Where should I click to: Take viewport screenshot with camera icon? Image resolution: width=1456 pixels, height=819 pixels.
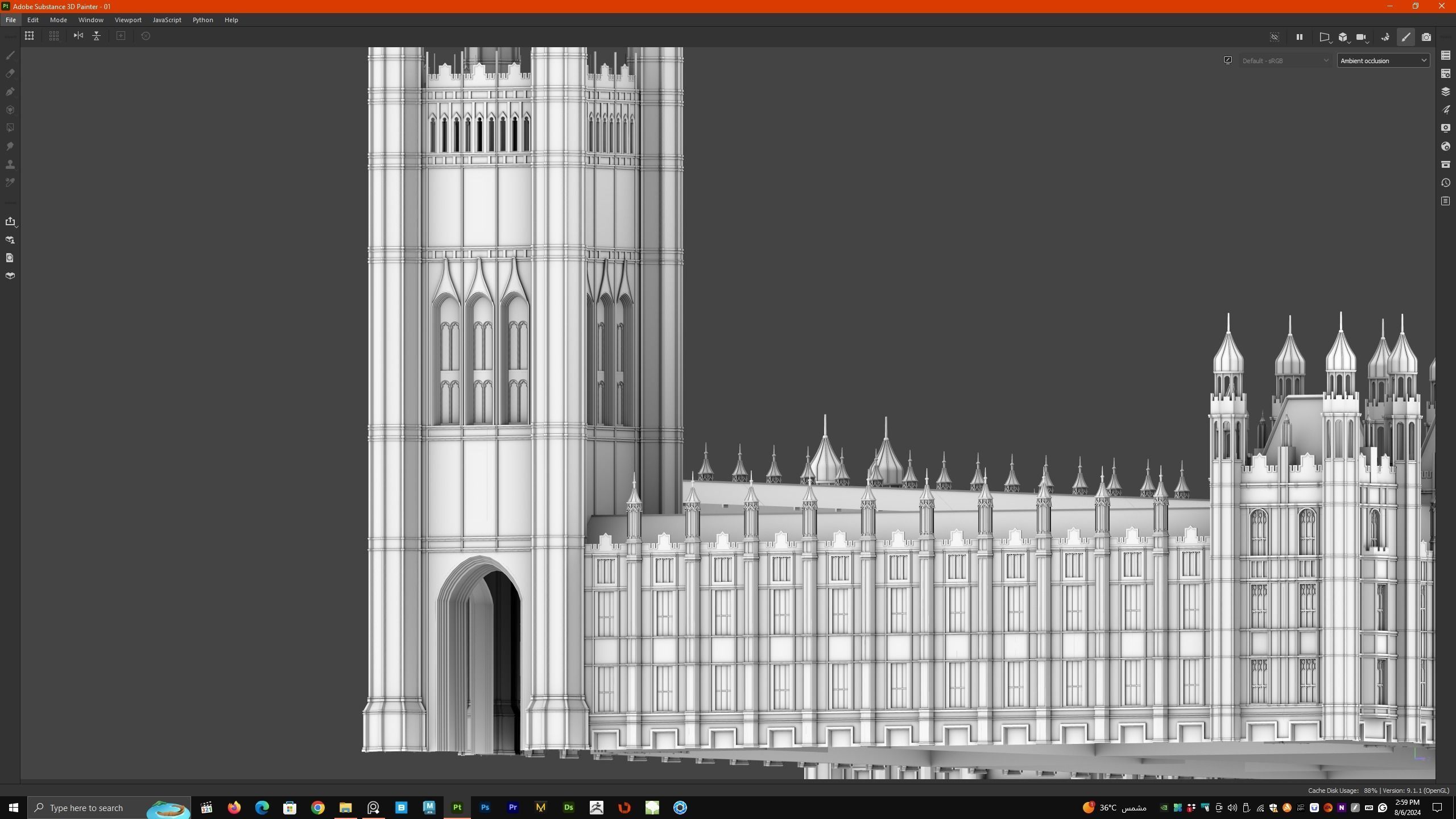click(x=1426, y=38)
